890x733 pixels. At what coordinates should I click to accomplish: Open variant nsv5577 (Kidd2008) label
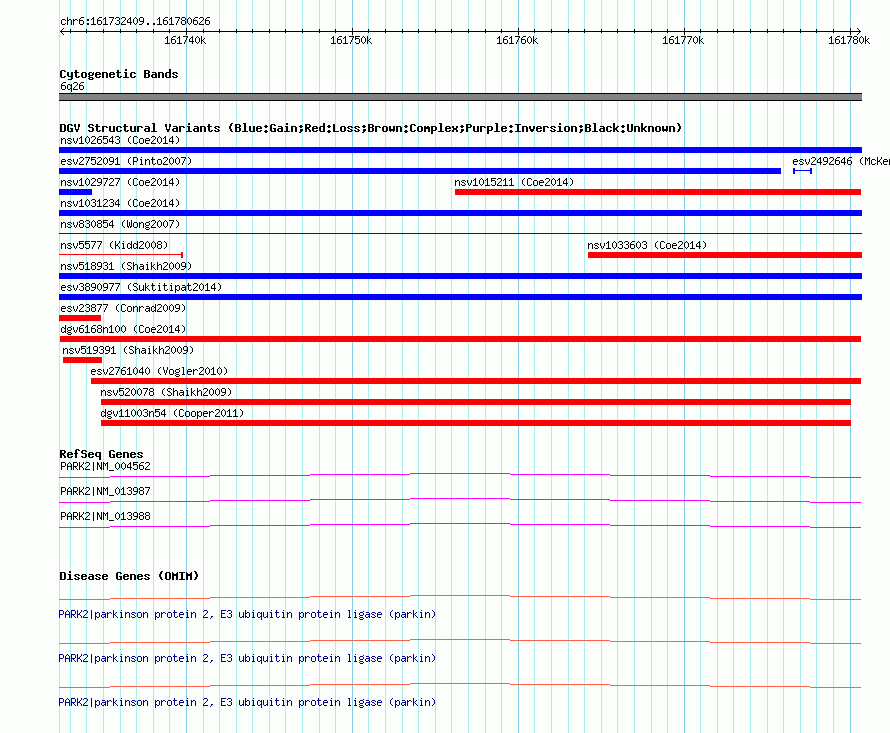pos(114,245)
